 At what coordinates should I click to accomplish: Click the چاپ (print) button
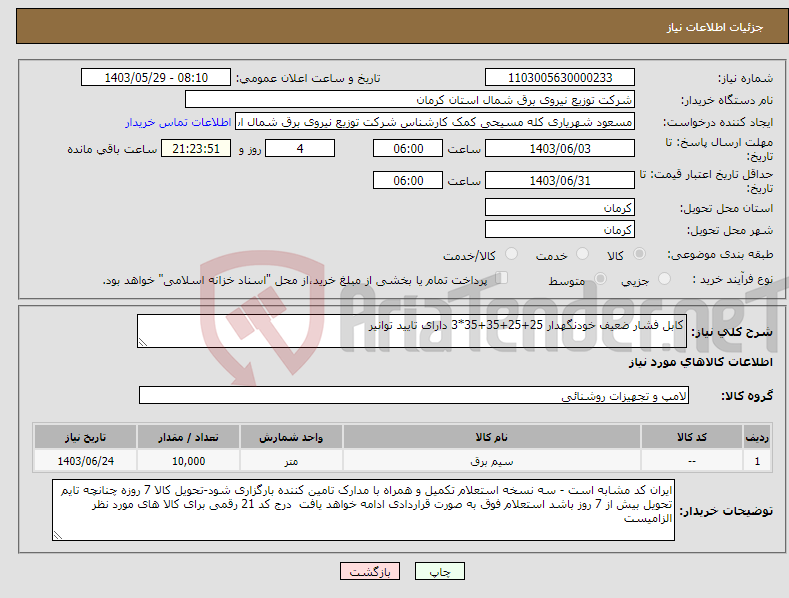pos(439,571)
